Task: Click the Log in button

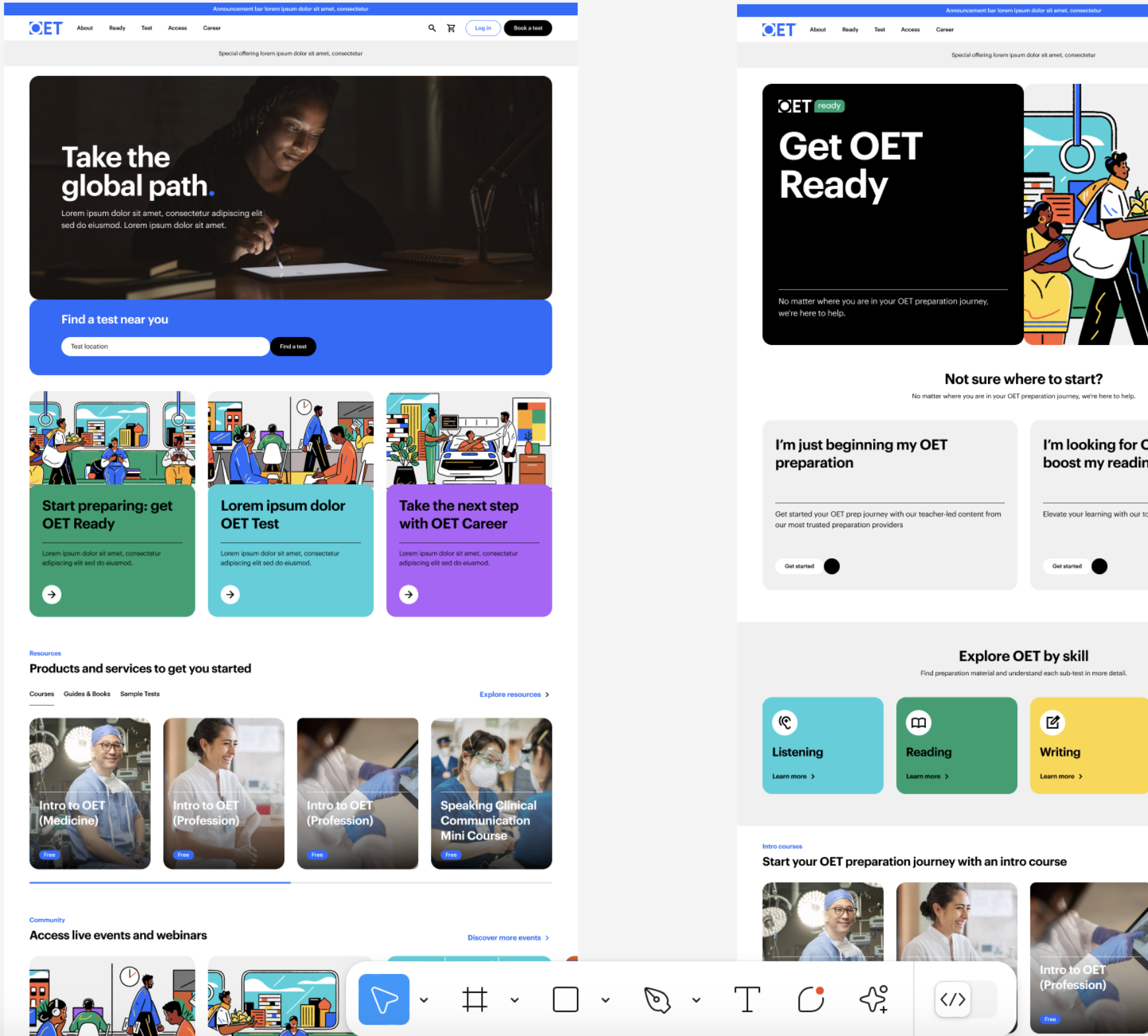Action: [483, 28]
